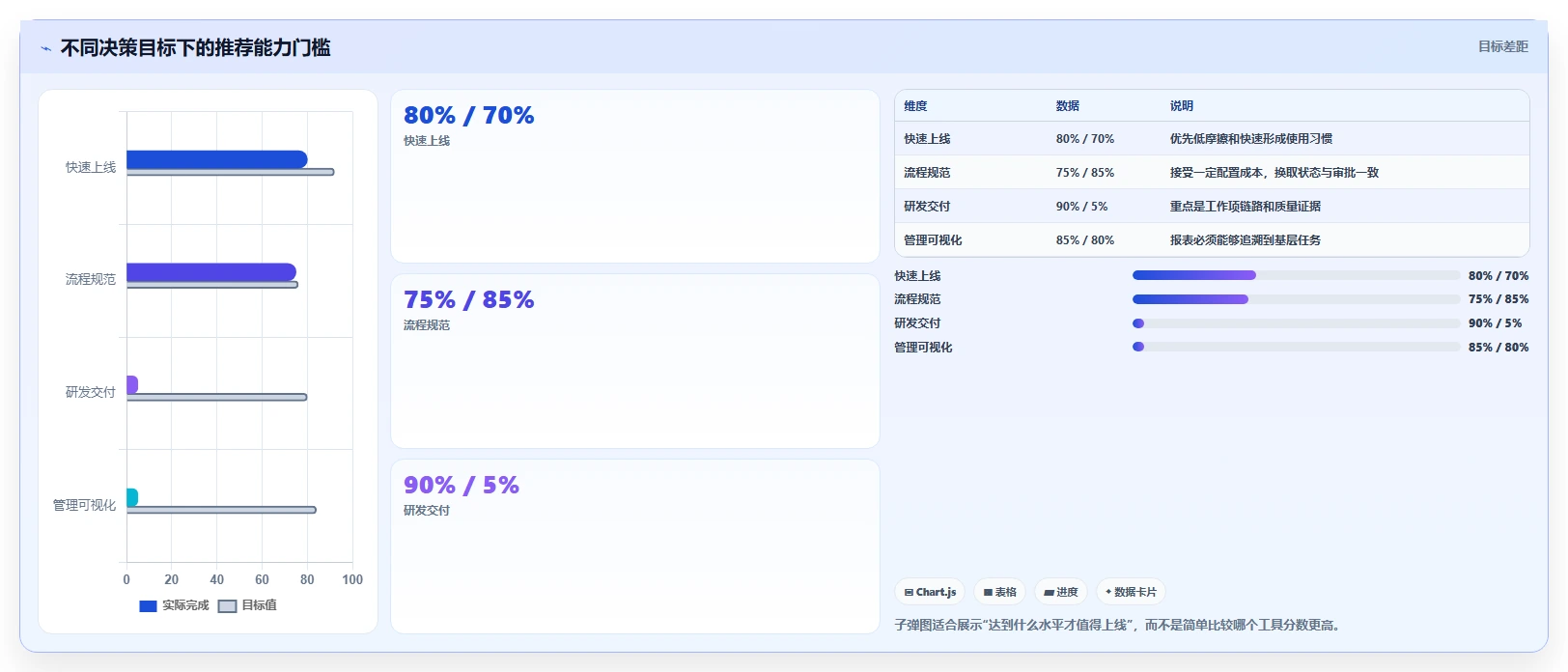Click the 流程规范 progress bar
This screenshot has width=1568, height=672.
[x=1296, y=299]
